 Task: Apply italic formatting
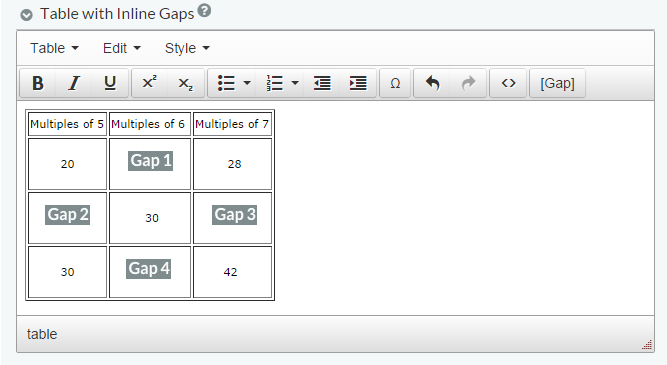[x=74, y=83]
